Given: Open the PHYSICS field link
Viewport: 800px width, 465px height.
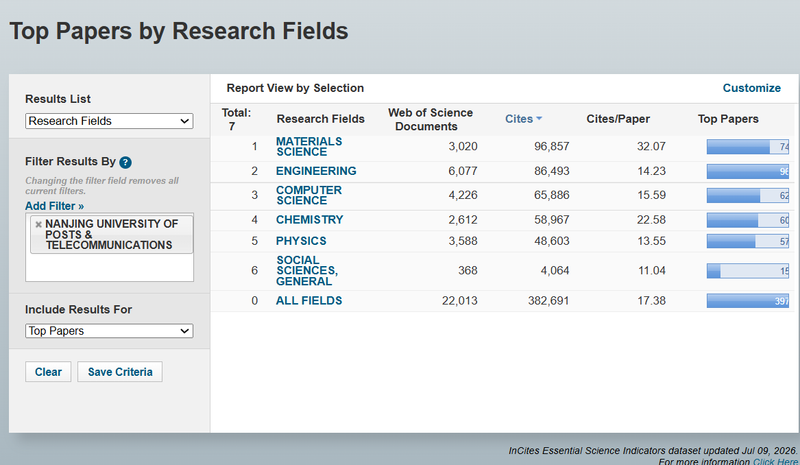Looking at the screenshot, I should pyautogui.click(x=301, y=241).
